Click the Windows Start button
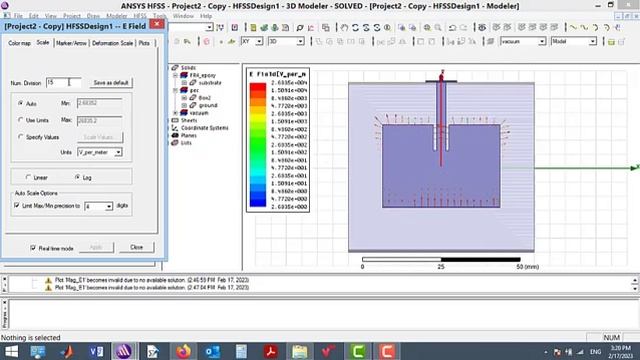640x360 pixels. (11, 351)
